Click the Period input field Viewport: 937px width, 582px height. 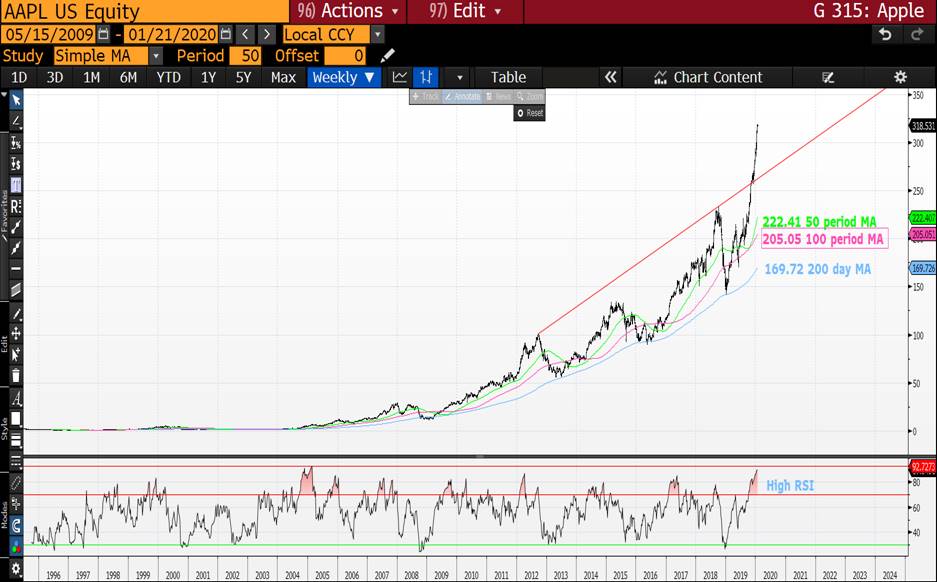246,56
